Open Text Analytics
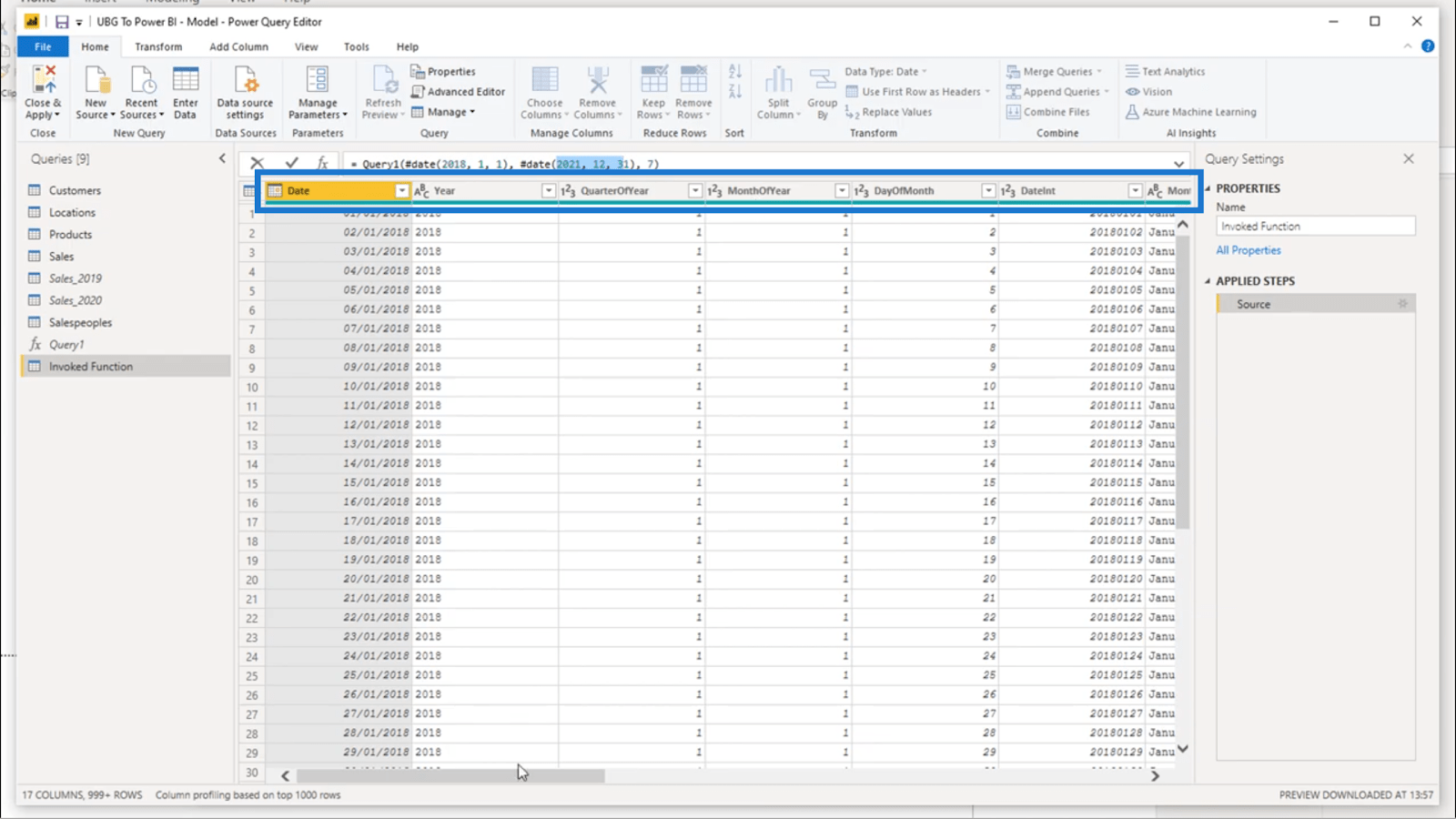The width and height of the screenshot is (1456, 819). 1165,71
